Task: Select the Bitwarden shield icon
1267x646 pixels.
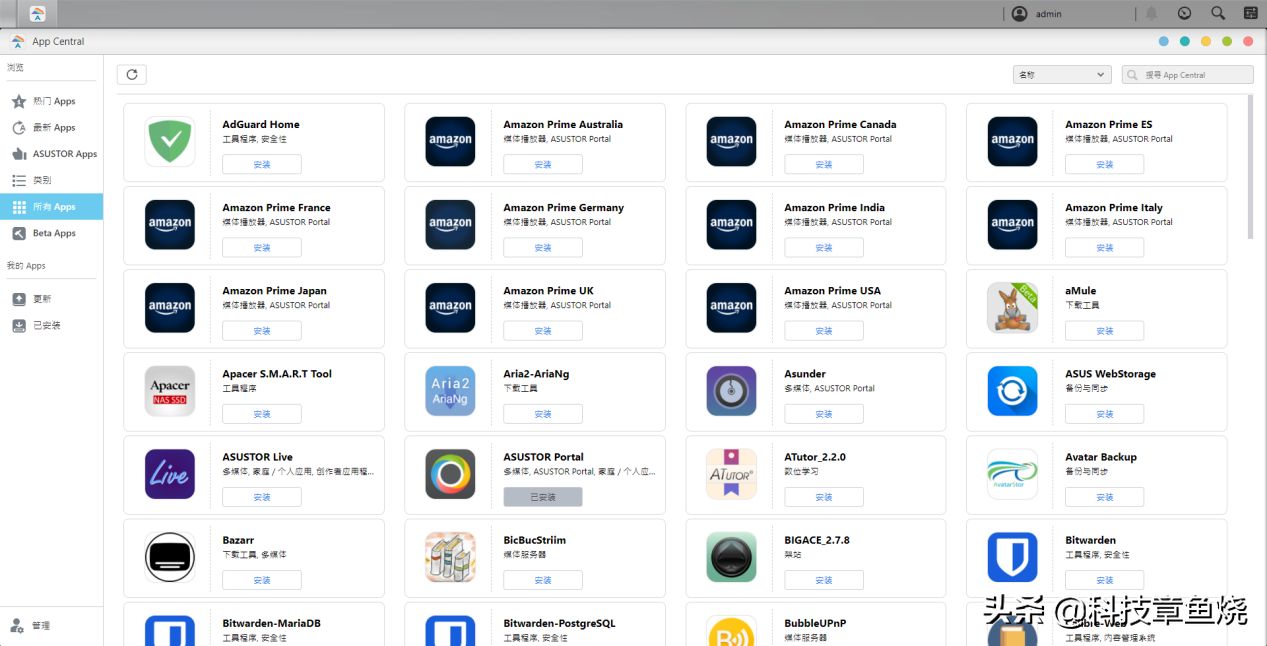Action: (x=1012, y=556)
